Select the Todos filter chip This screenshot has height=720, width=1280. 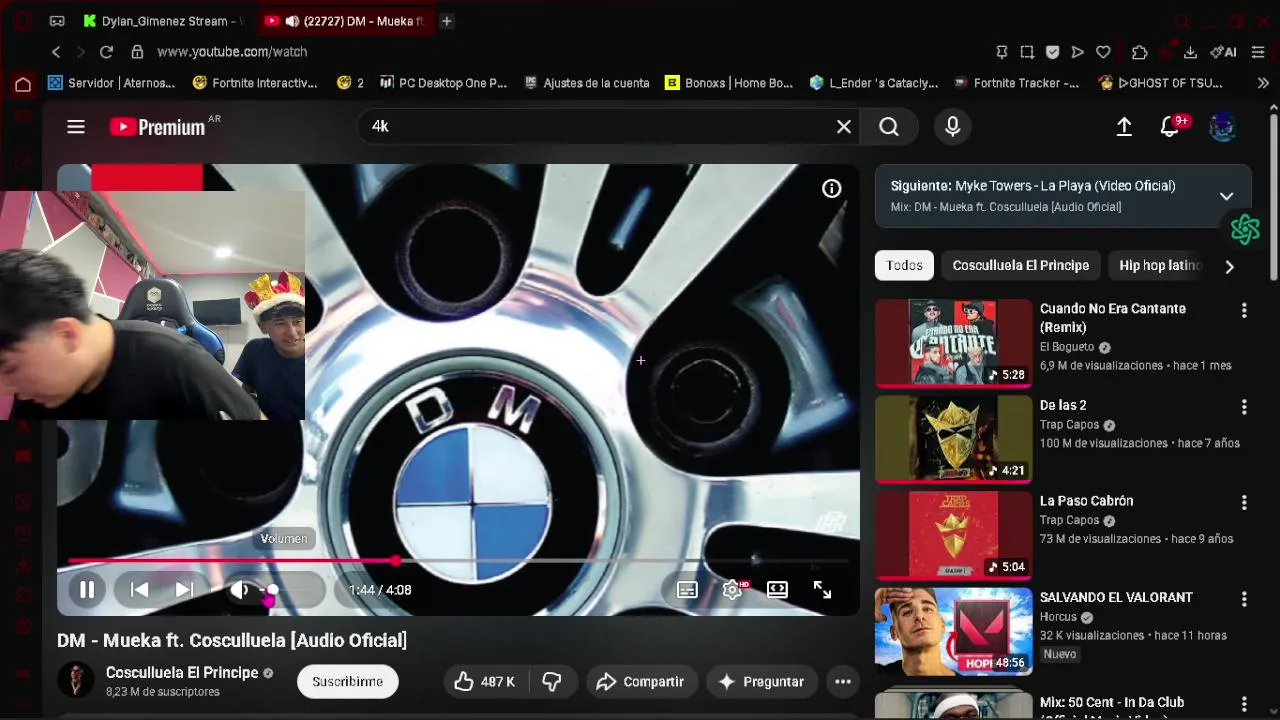[904, 265]
